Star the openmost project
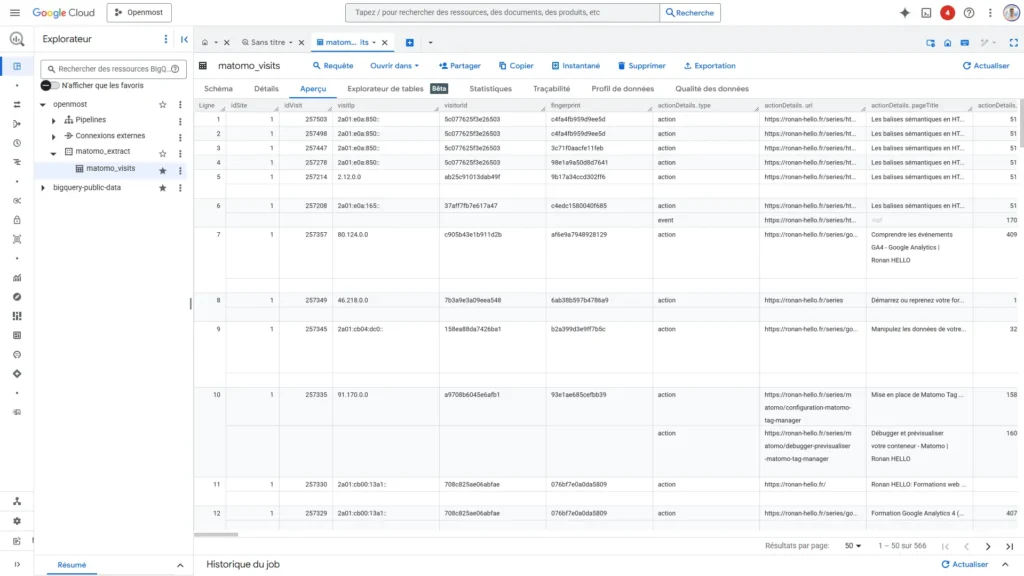 (163, 104)
